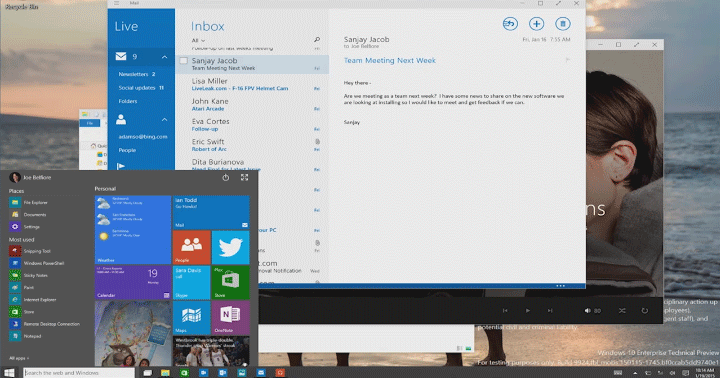
Task: Collapse the mail folders chevron
Action: pos(164,56)
